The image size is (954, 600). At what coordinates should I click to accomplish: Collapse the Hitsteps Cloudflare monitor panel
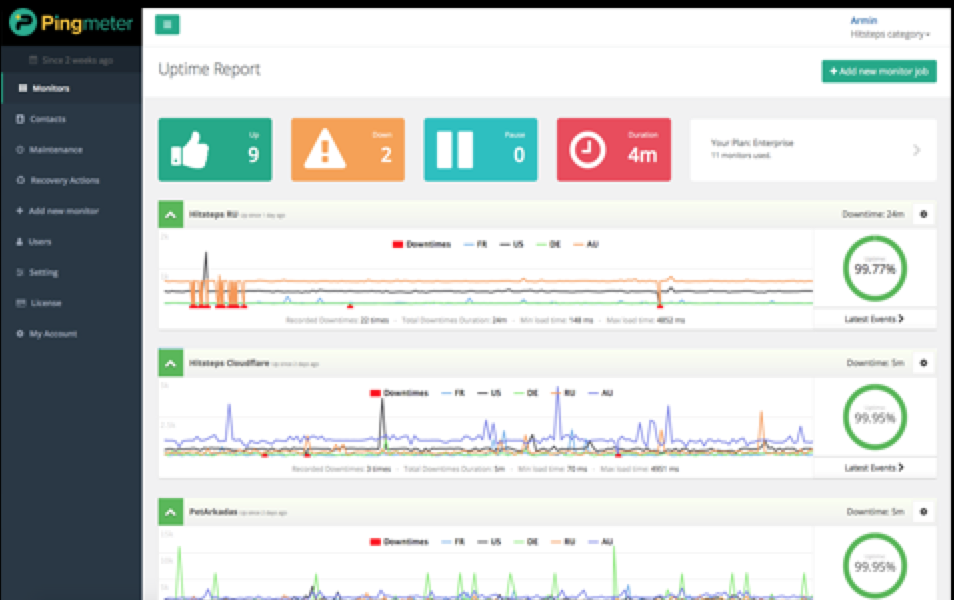[x=170, y=363]
